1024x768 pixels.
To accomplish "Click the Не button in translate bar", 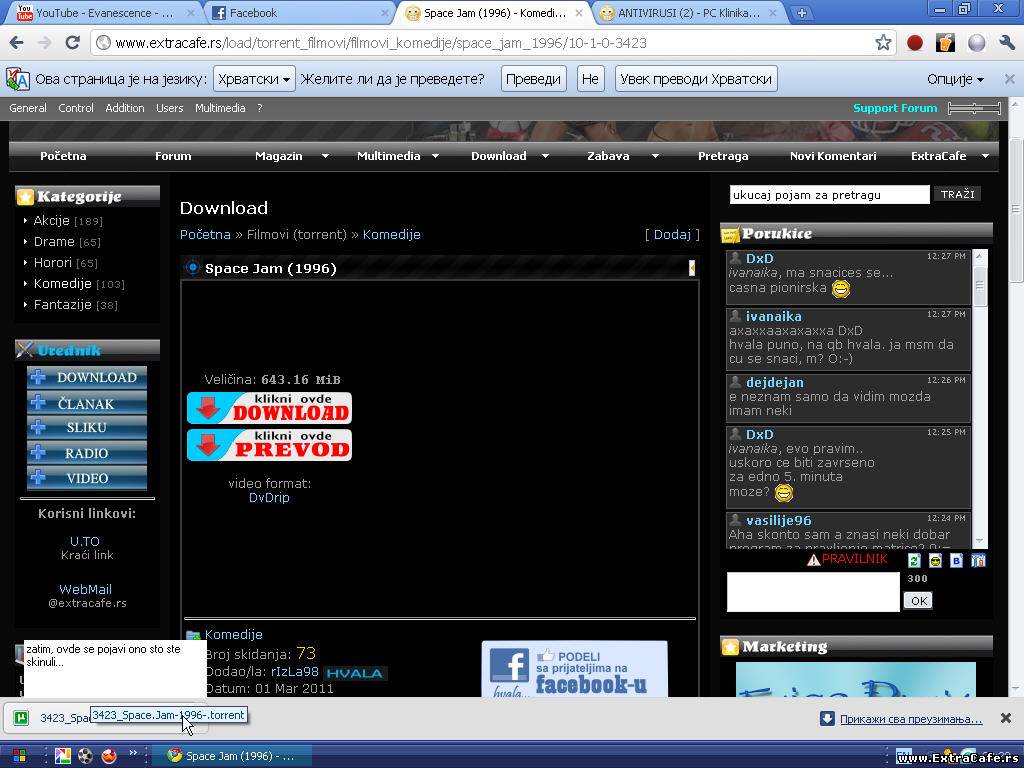I will pos(590,79).
